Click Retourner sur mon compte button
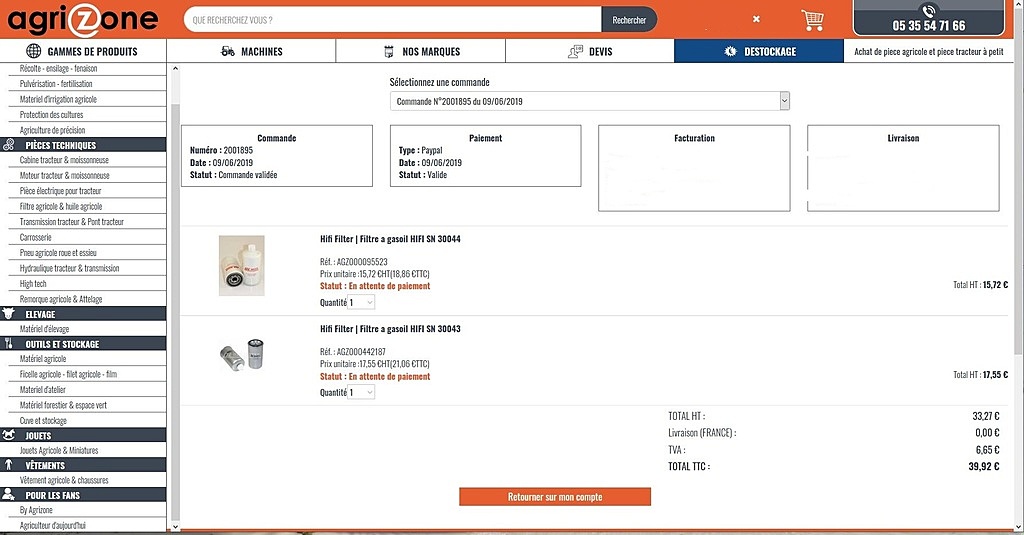Image resolution: width=1024 pixels, height=535 pixels. (555, 497)
